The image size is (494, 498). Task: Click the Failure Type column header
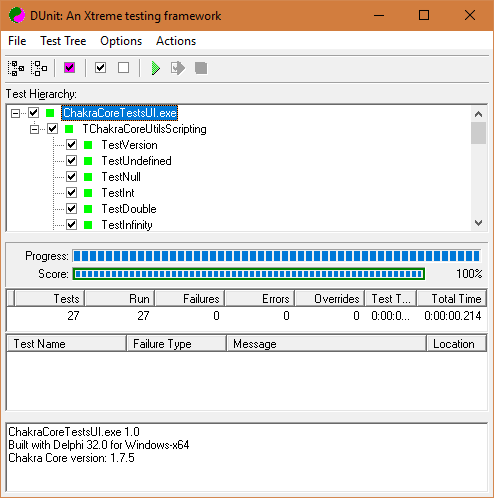pyautogui.click(x=176, y=344)
